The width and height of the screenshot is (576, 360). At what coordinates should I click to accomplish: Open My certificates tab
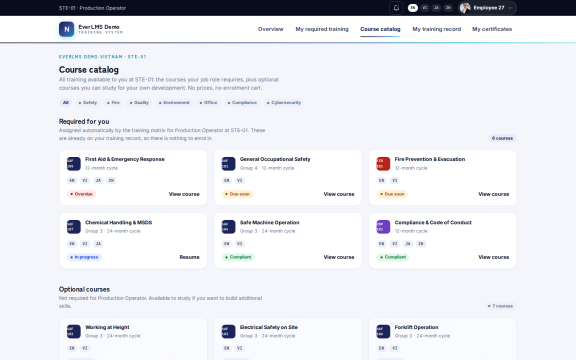pyautogui.click(x=492, y=29)
